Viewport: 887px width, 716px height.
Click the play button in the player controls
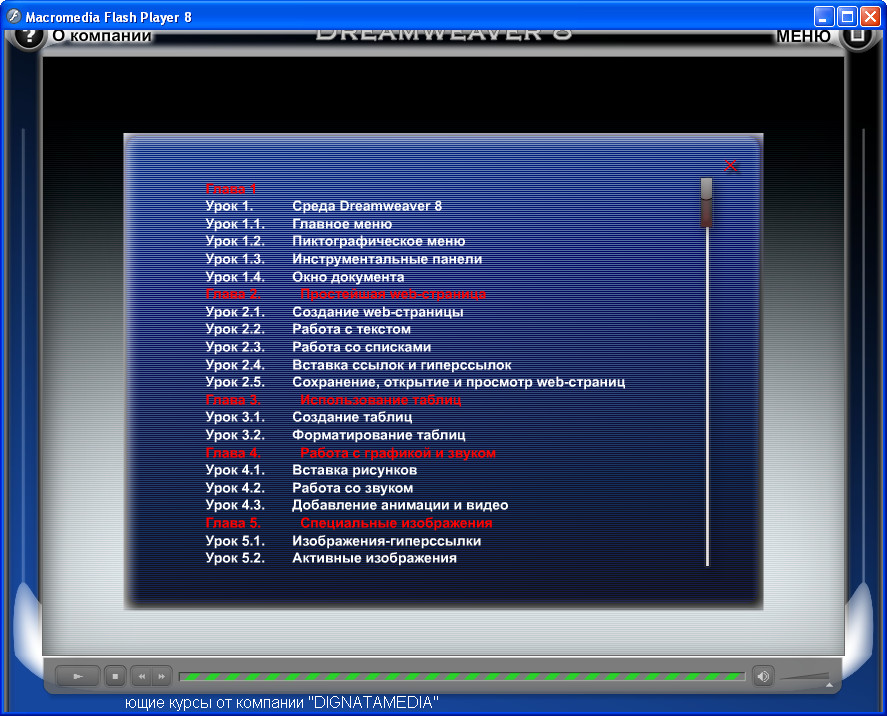[78, 676]
